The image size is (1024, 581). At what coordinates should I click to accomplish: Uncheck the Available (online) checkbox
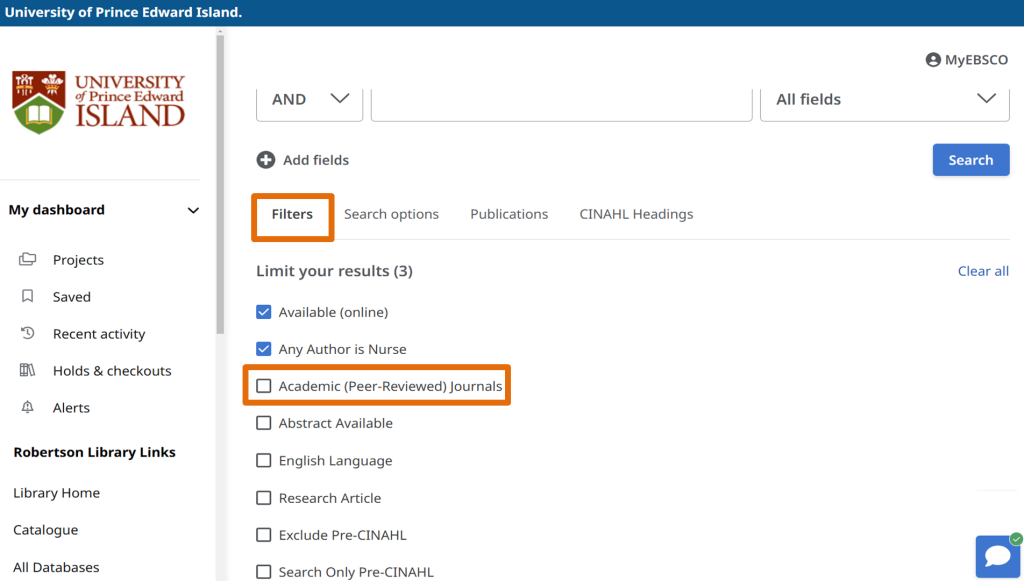[x=264, y=312]
